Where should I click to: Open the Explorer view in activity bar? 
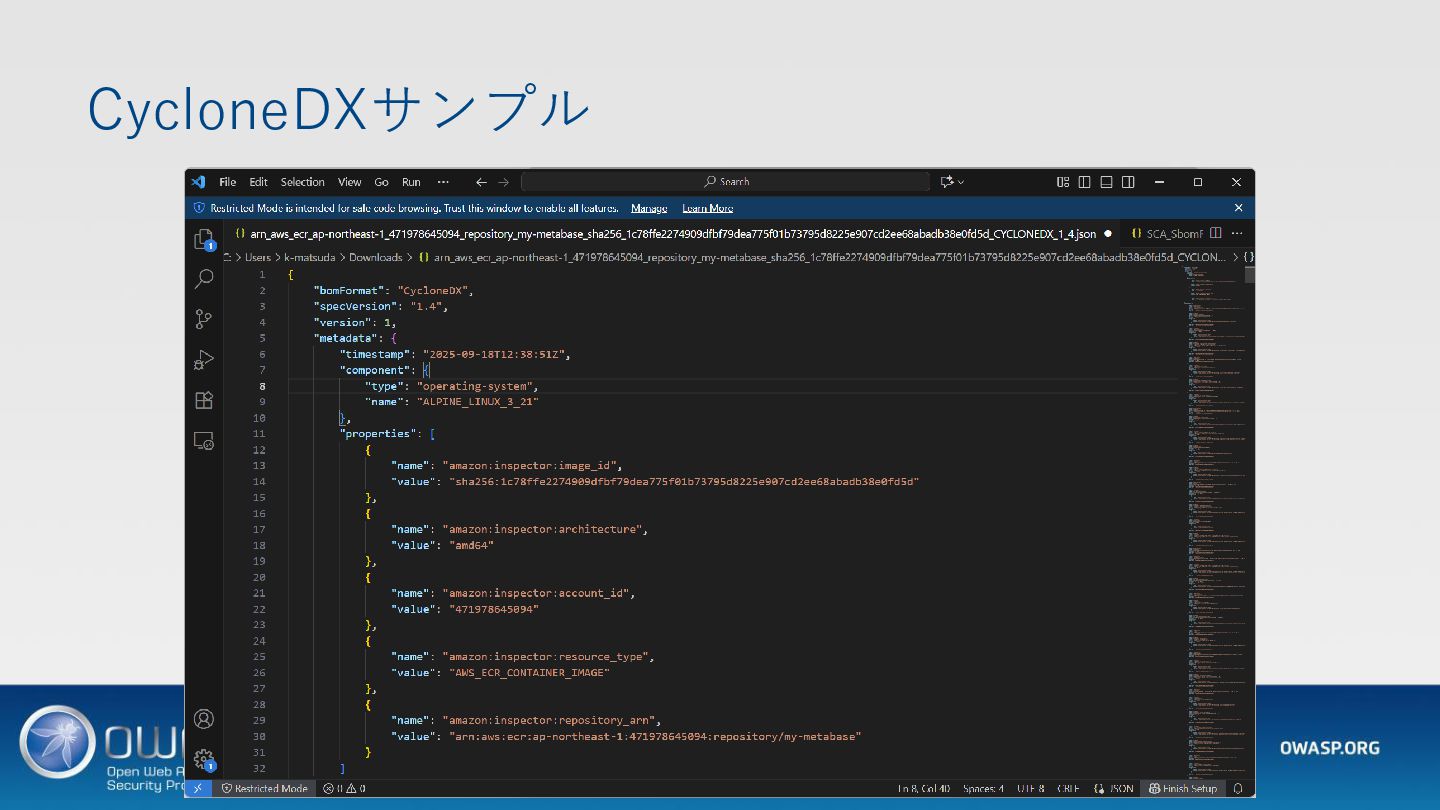pos(204,240)
